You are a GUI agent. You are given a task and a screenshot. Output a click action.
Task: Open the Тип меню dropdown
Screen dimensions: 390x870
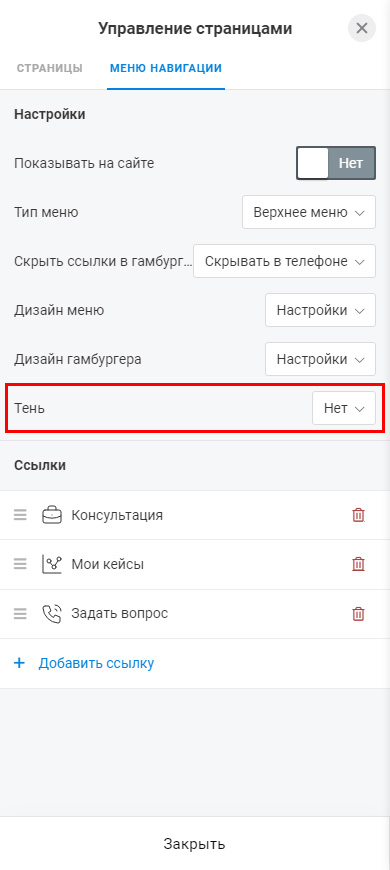(309, 212)
